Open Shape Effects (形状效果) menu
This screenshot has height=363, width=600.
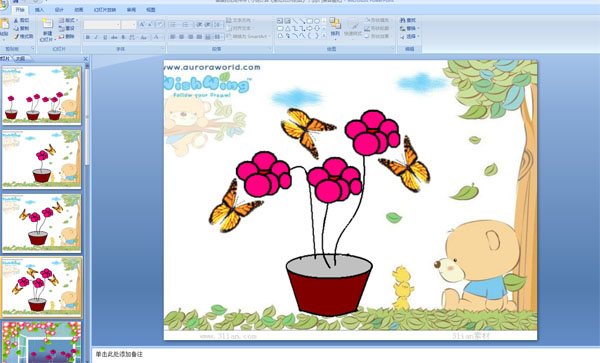pos(378,36)
